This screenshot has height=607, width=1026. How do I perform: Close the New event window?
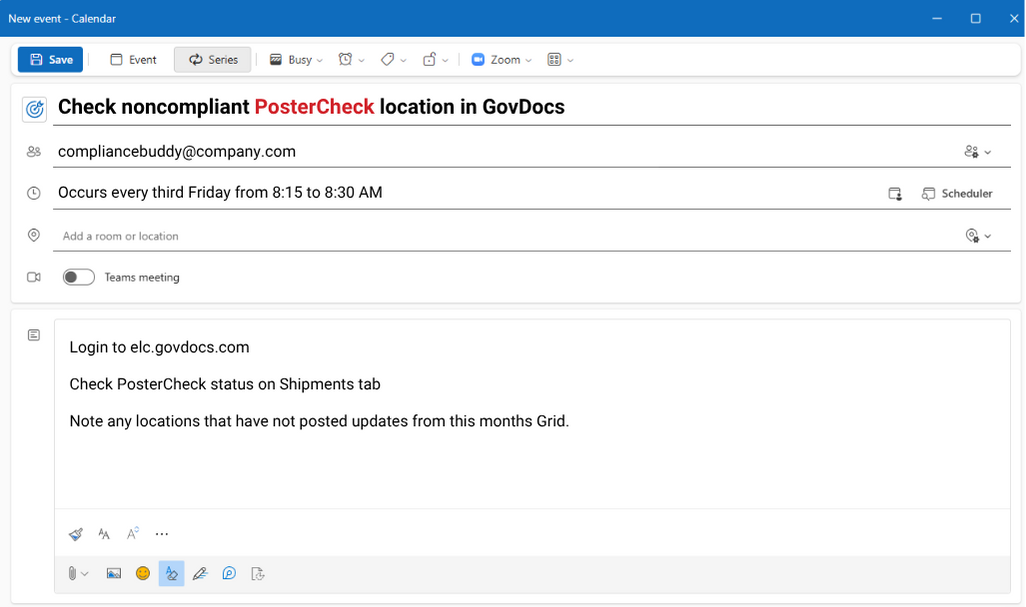1014,18
